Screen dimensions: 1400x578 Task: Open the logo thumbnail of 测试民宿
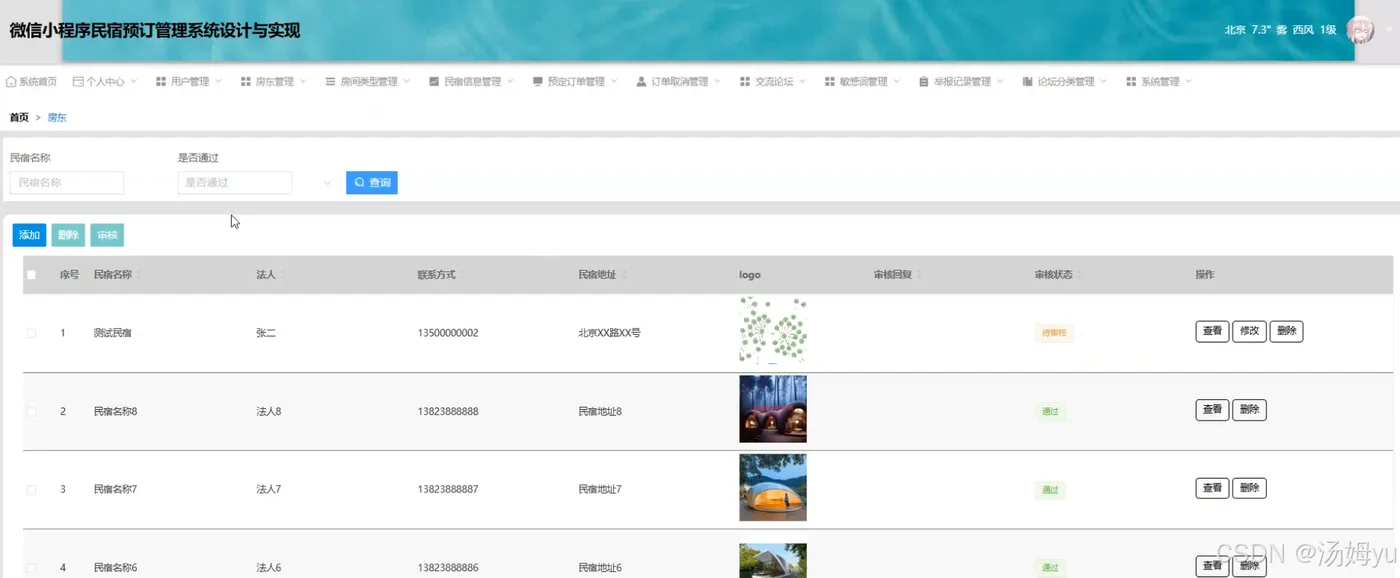point(773,331)
